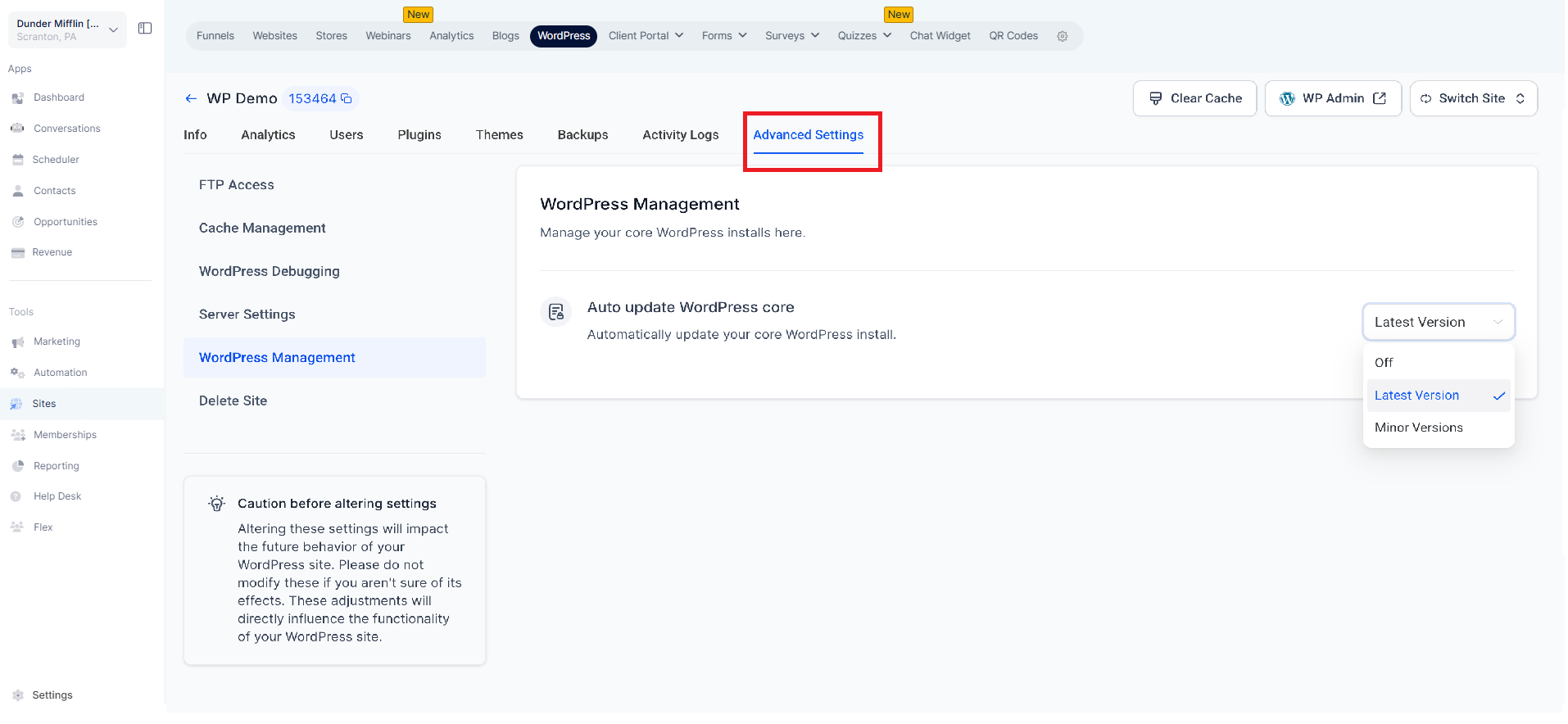Click the WP Admin button
Image resolution: width=1568 pixels, height=724 pixels.
1334,98
